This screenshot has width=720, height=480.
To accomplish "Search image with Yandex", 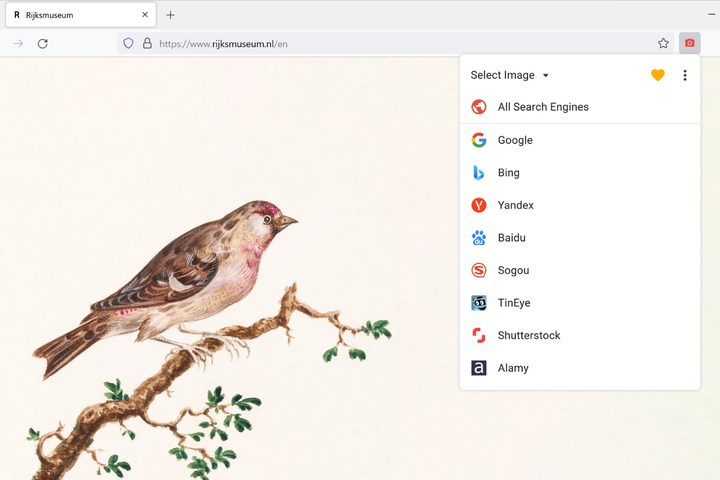I will click(x=579, y=205).
